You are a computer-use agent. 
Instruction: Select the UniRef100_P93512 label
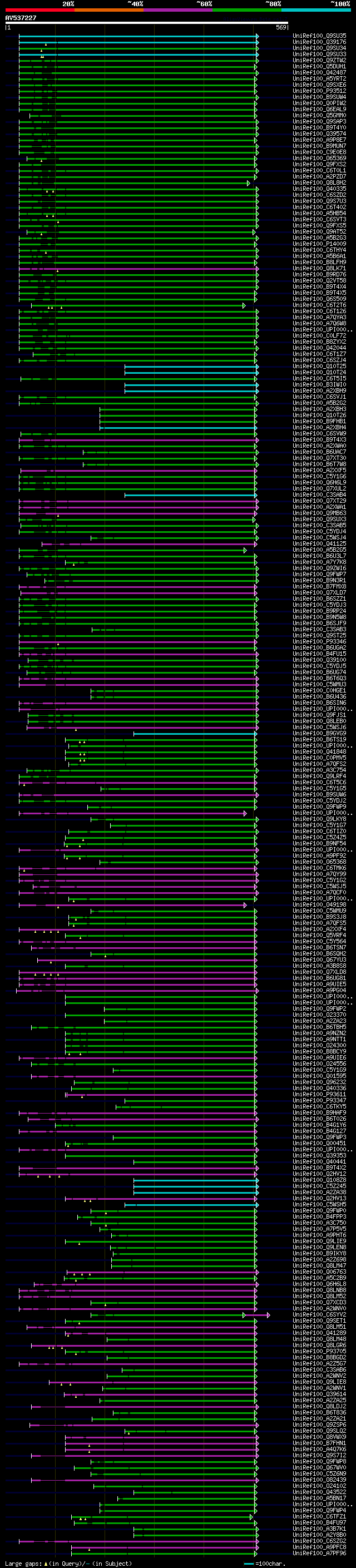[x=319, y=91]
